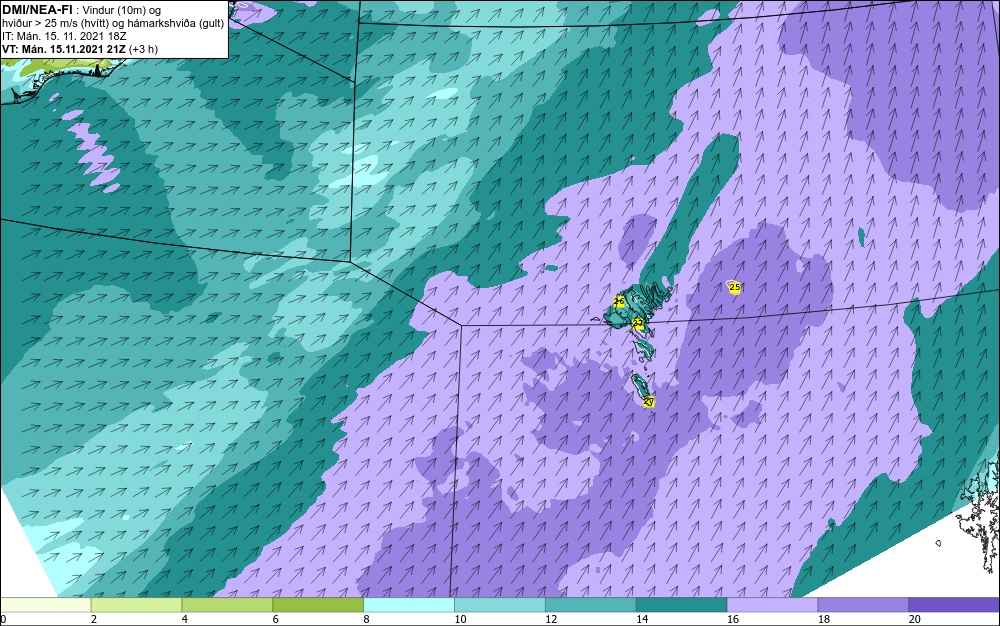Click the legend scale label 12

click(x=551, y=619)
